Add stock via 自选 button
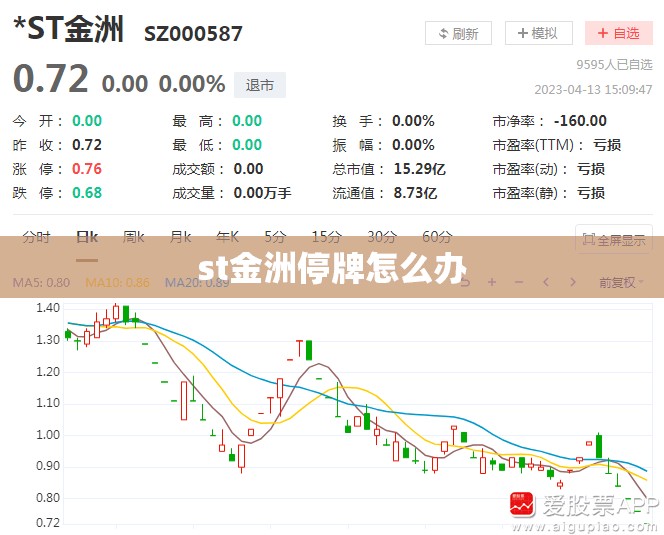The height and width of the screenshot is (535, 664). pos(619,33)
